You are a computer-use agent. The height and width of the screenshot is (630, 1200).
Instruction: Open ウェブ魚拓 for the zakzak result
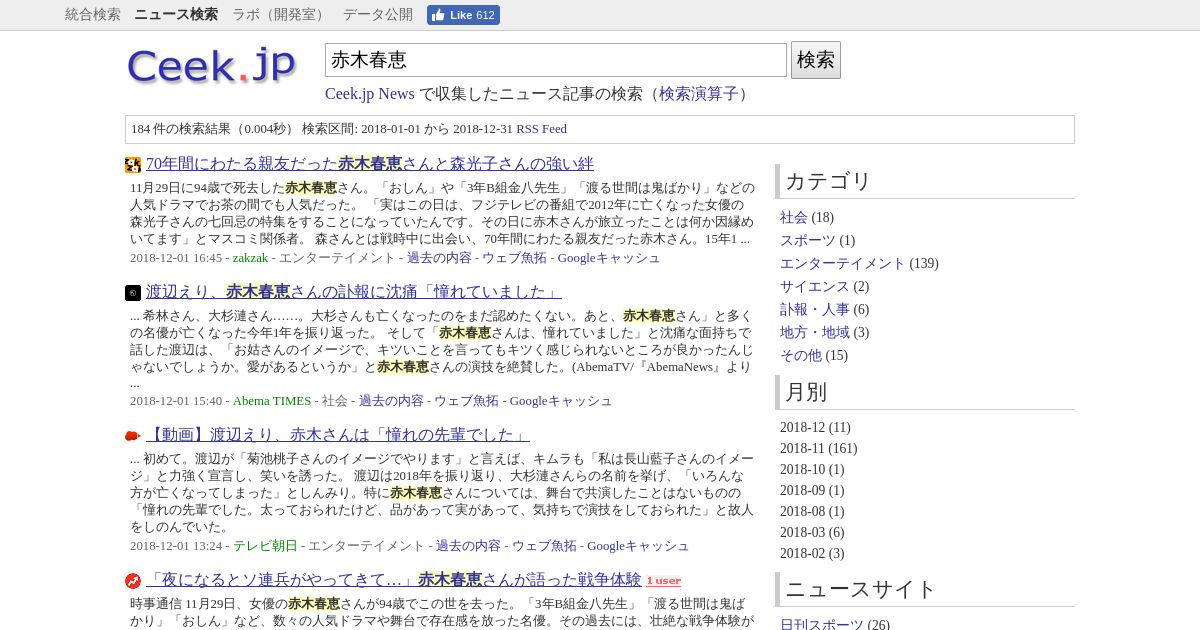514,258
